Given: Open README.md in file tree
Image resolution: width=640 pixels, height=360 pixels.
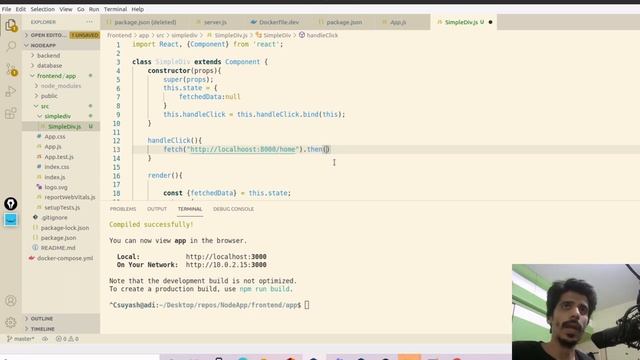Looking at the screenshot, I should pyautogui.click(x=58, y=248).
